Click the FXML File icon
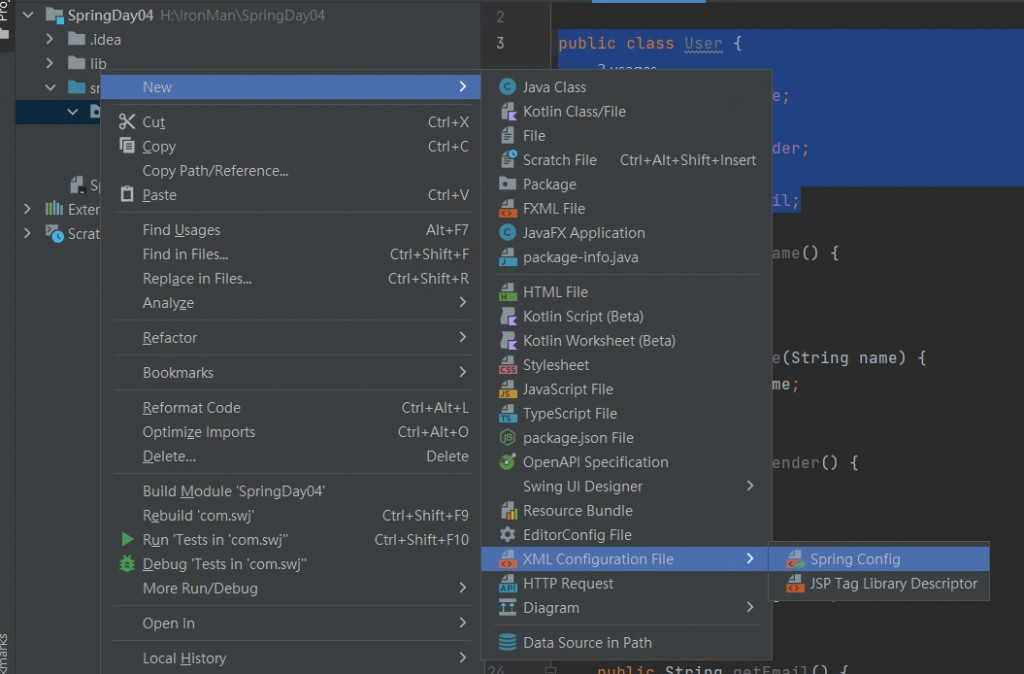The image size is (1024, 674). coord(507,209)
